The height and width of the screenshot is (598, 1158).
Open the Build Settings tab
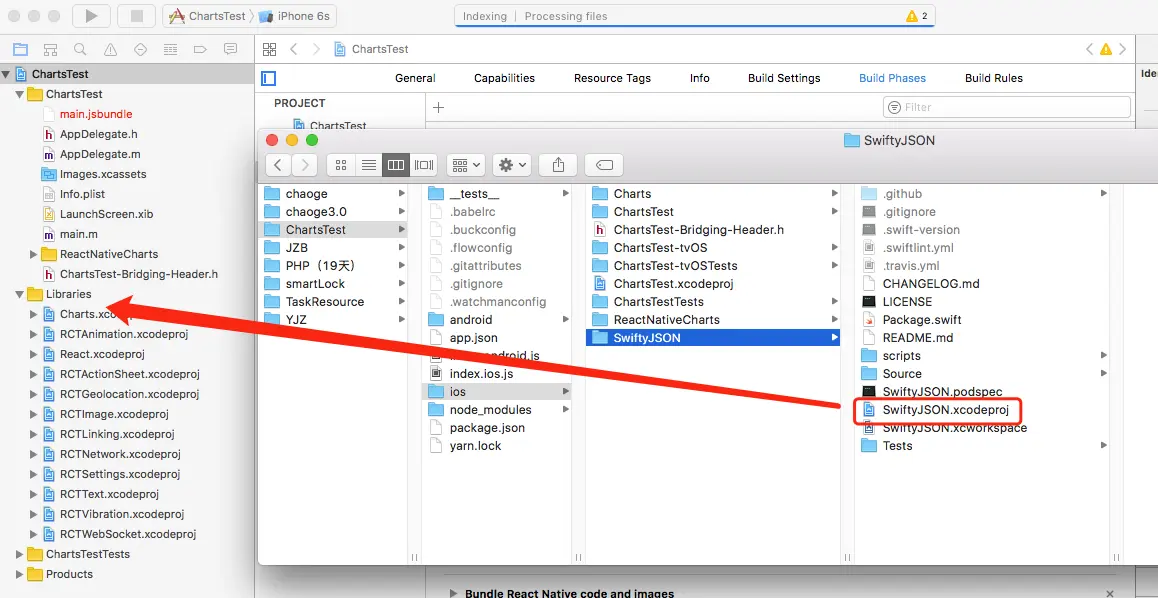784,78
